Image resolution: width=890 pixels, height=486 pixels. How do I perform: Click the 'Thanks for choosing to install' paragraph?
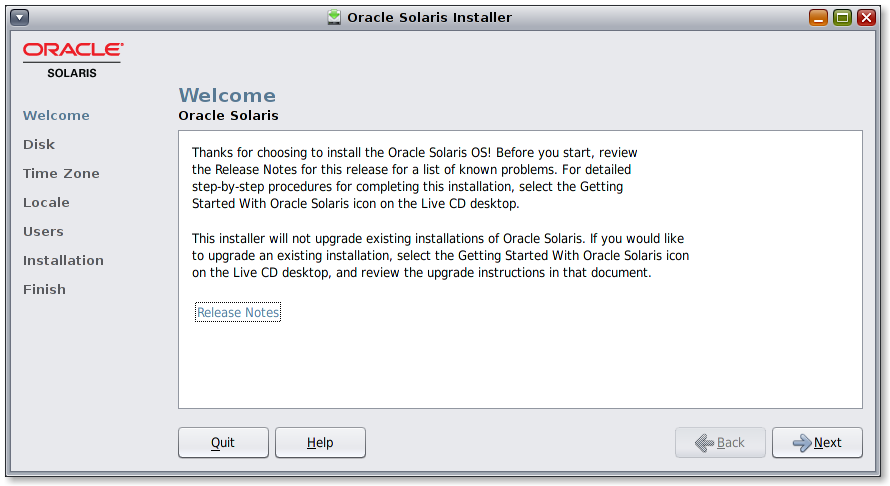(x=414, y=178)
